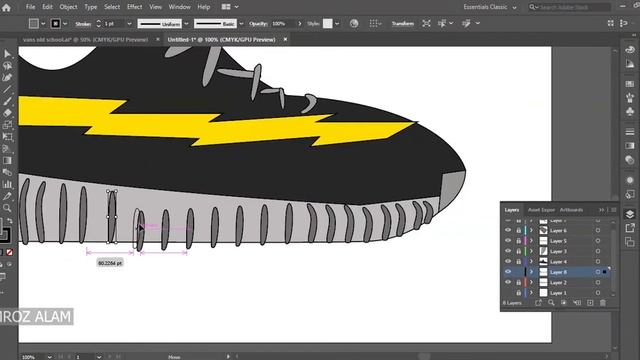This screenshot has width=640, height=360.
Task: Open the Essentials Classic workspace switcher
Action: [490, 7]
